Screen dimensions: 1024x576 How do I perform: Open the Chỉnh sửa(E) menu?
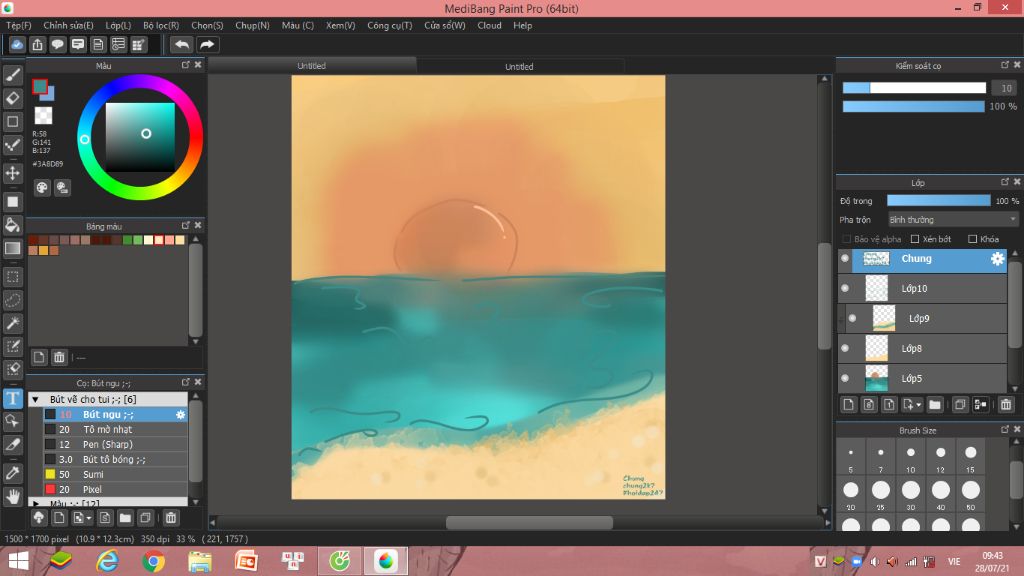click(x=69, y=25)
